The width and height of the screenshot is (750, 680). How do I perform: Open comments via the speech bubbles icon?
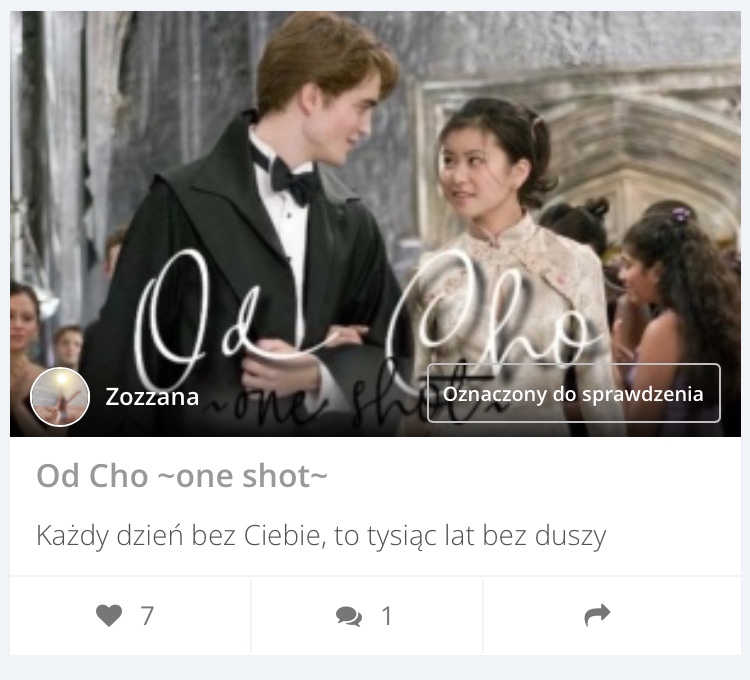349,616
